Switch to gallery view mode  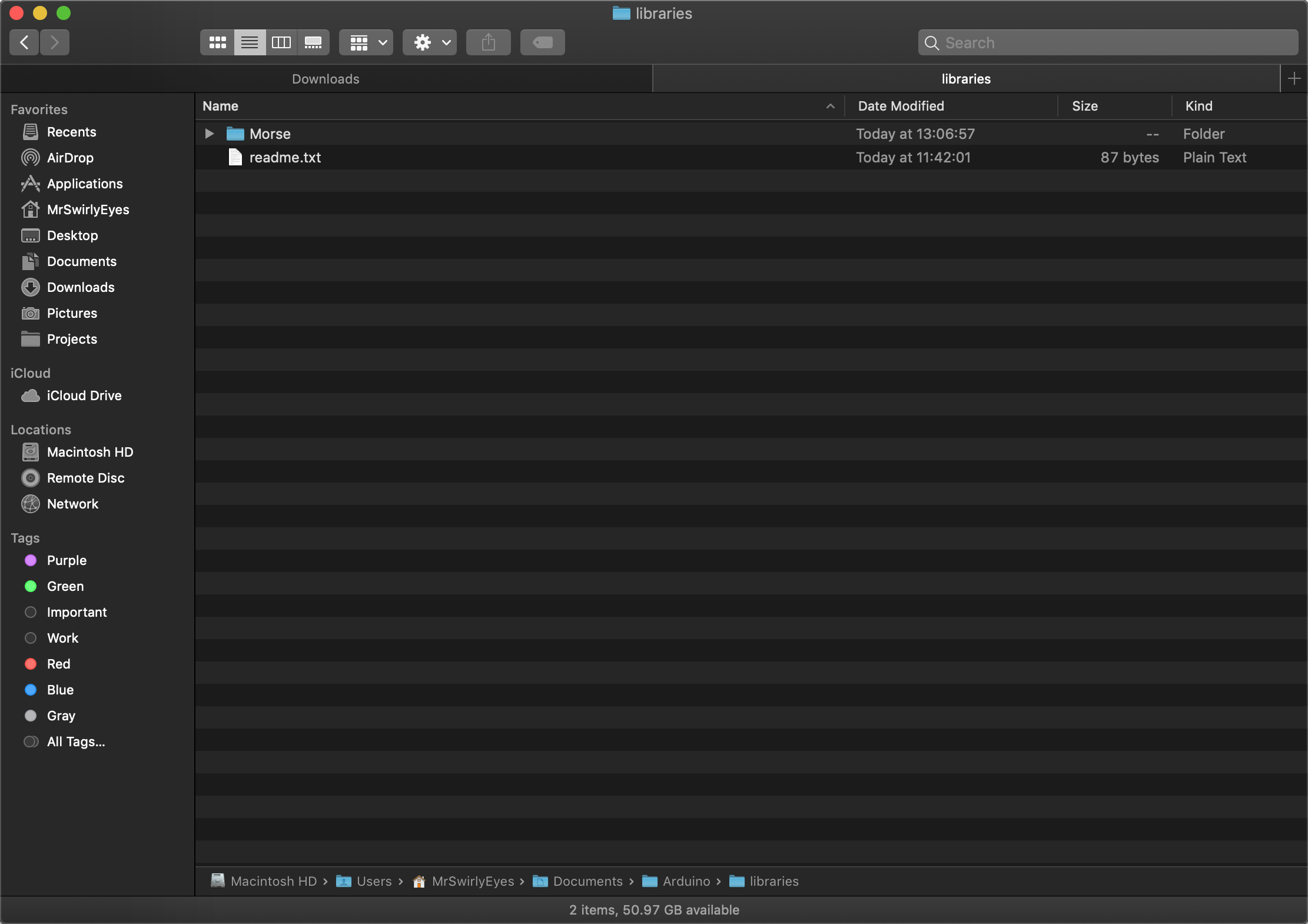tap(313, 42)
